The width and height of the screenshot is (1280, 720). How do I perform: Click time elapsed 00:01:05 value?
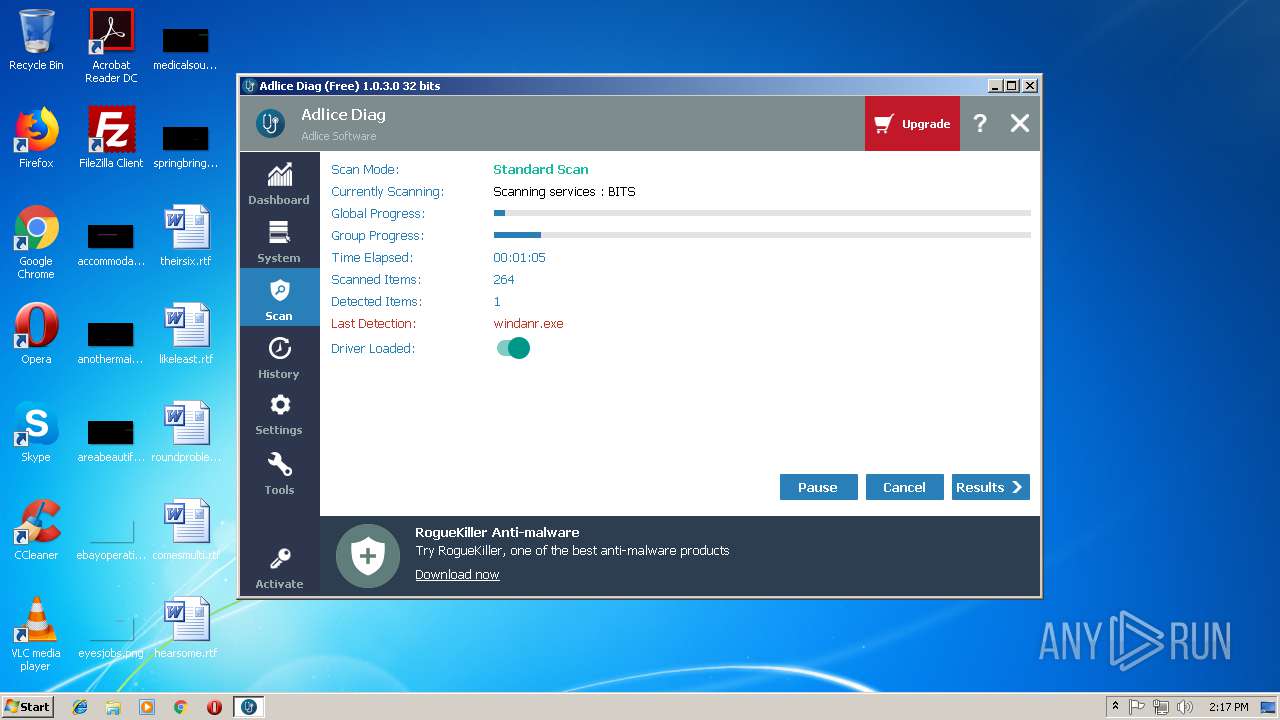coord(519,258)
